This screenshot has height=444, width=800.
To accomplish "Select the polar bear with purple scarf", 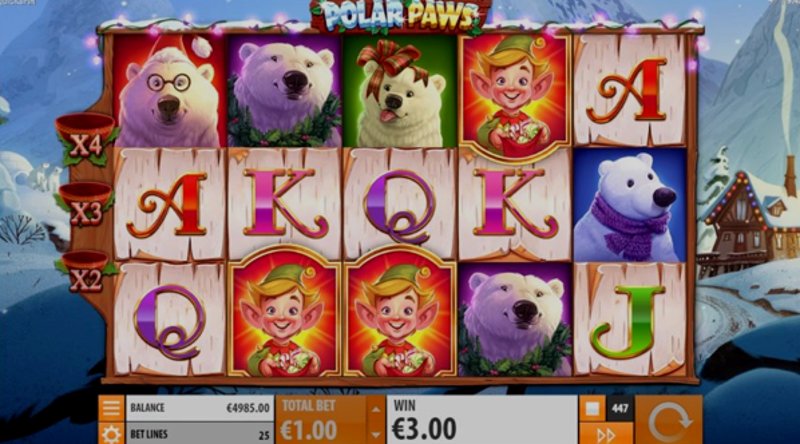I will pos(630,205).
